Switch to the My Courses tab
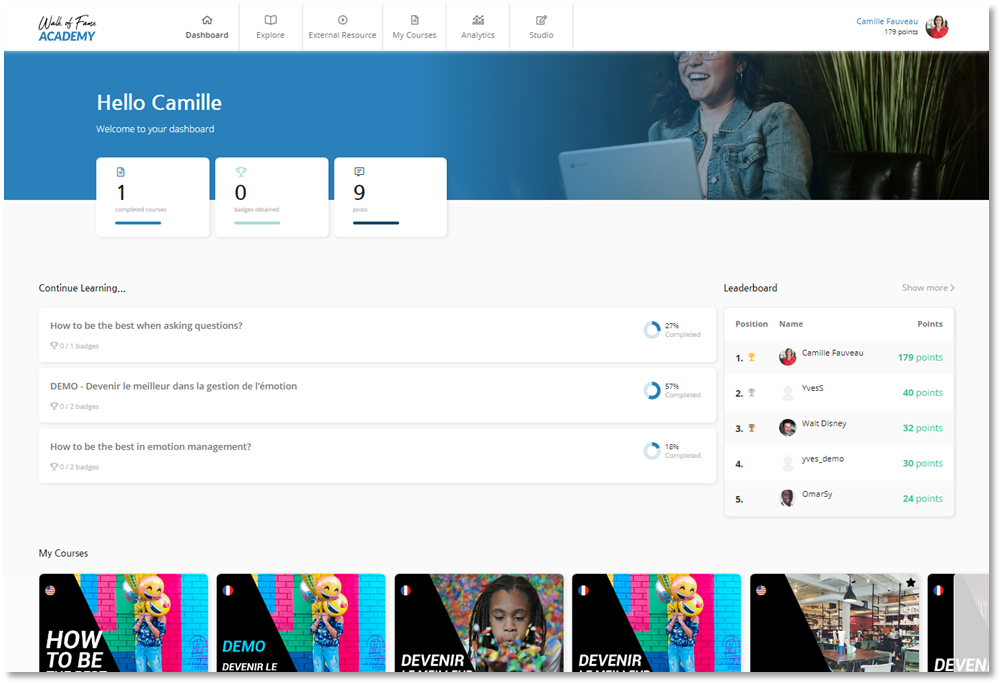This screenshot has width=1002, height=685. click(x=414, y=27)
